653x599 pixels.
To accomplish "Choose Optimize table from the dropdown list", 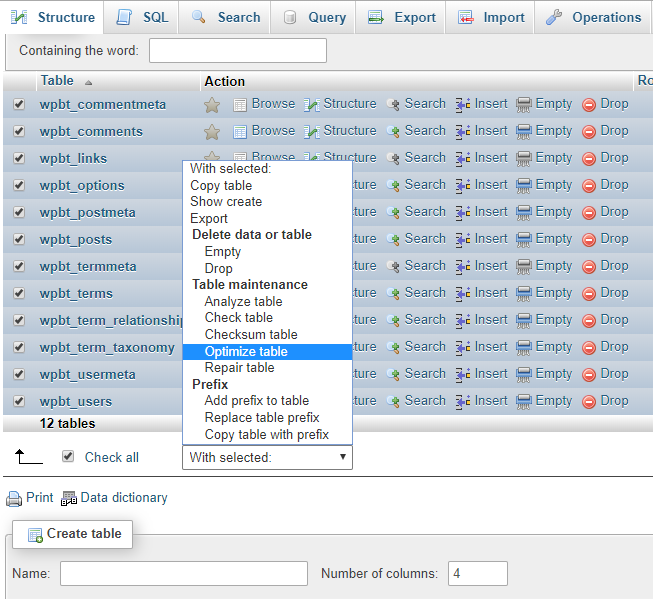I will pos(246,351).
